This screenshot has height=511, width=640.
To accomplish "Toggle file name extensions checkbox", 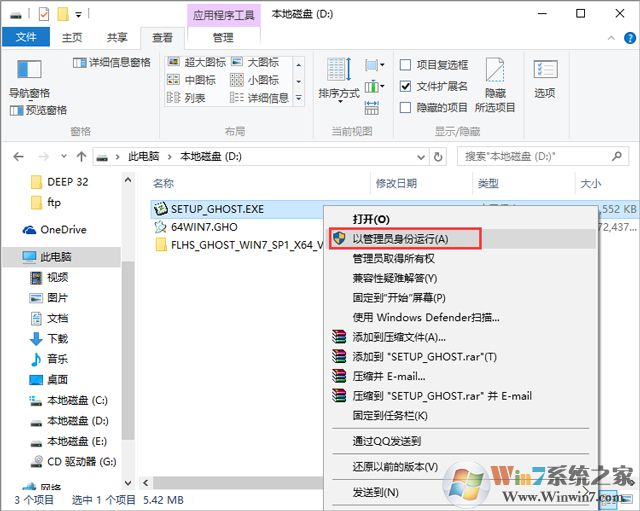I will point(434,87).
